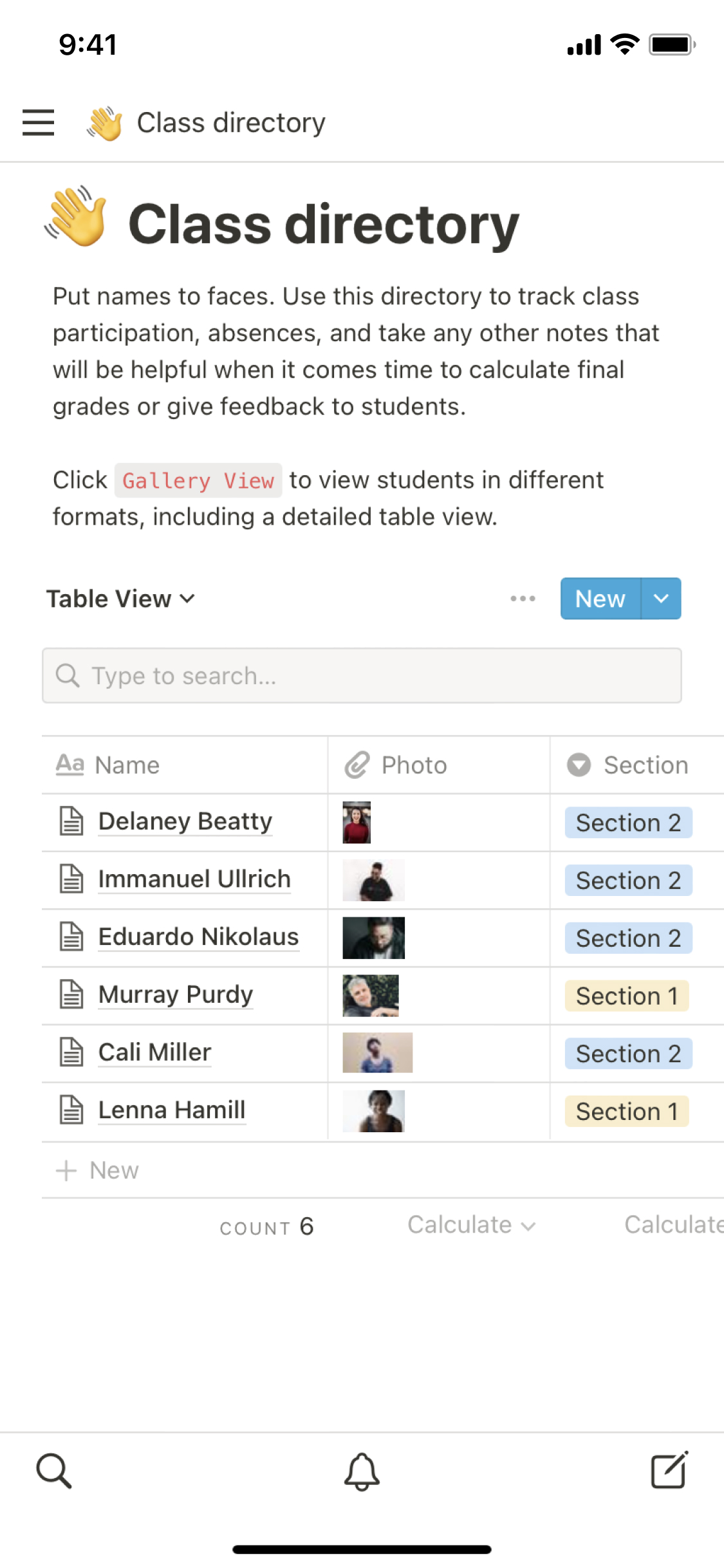Click the waving hand page icon
Screen dimensions: 724x1568
(76, 218)
